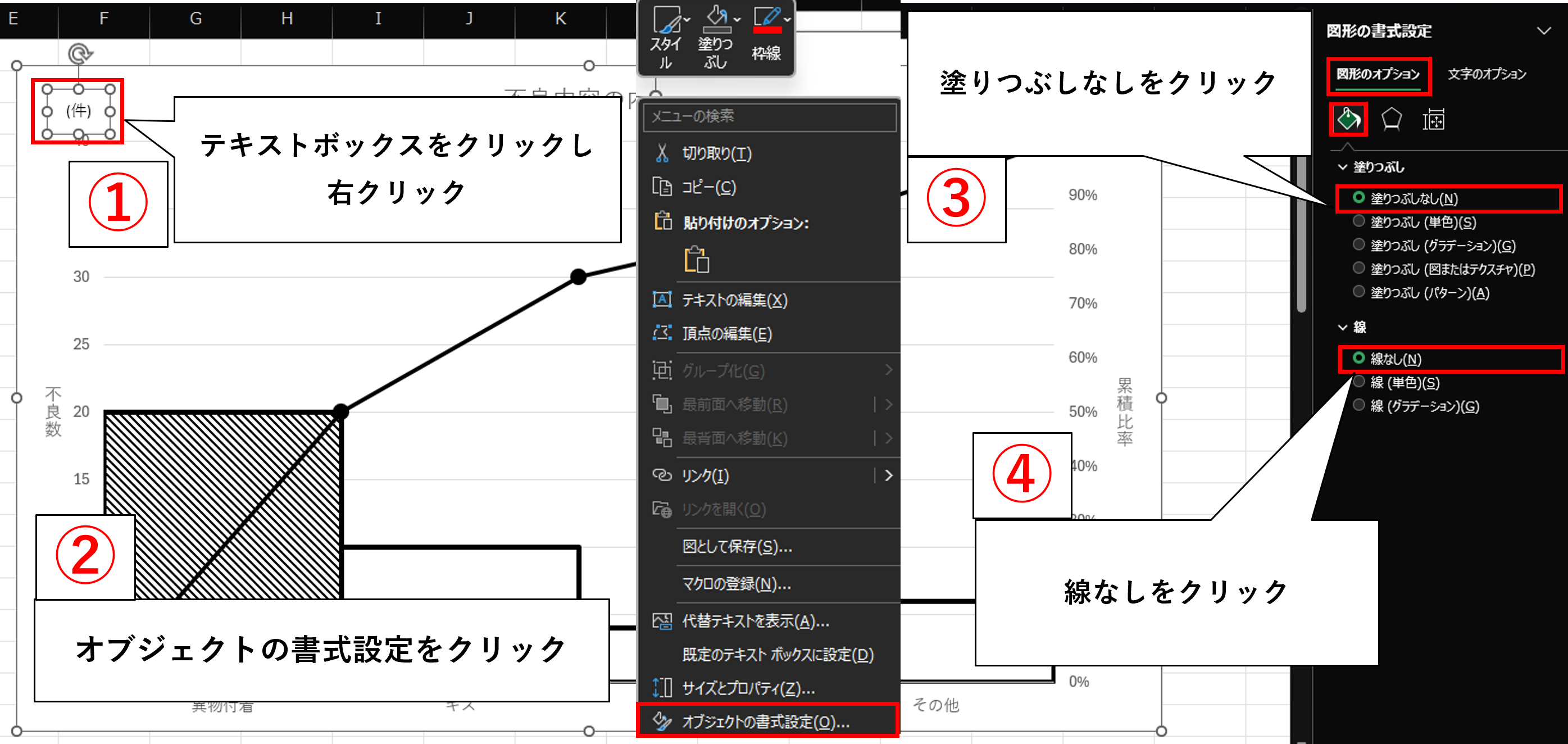Image resolution: width=1568 pixels, height=744 pixels.
Task: Click the 代替テキストを表示 icon
Action: (x=662, y=621)
